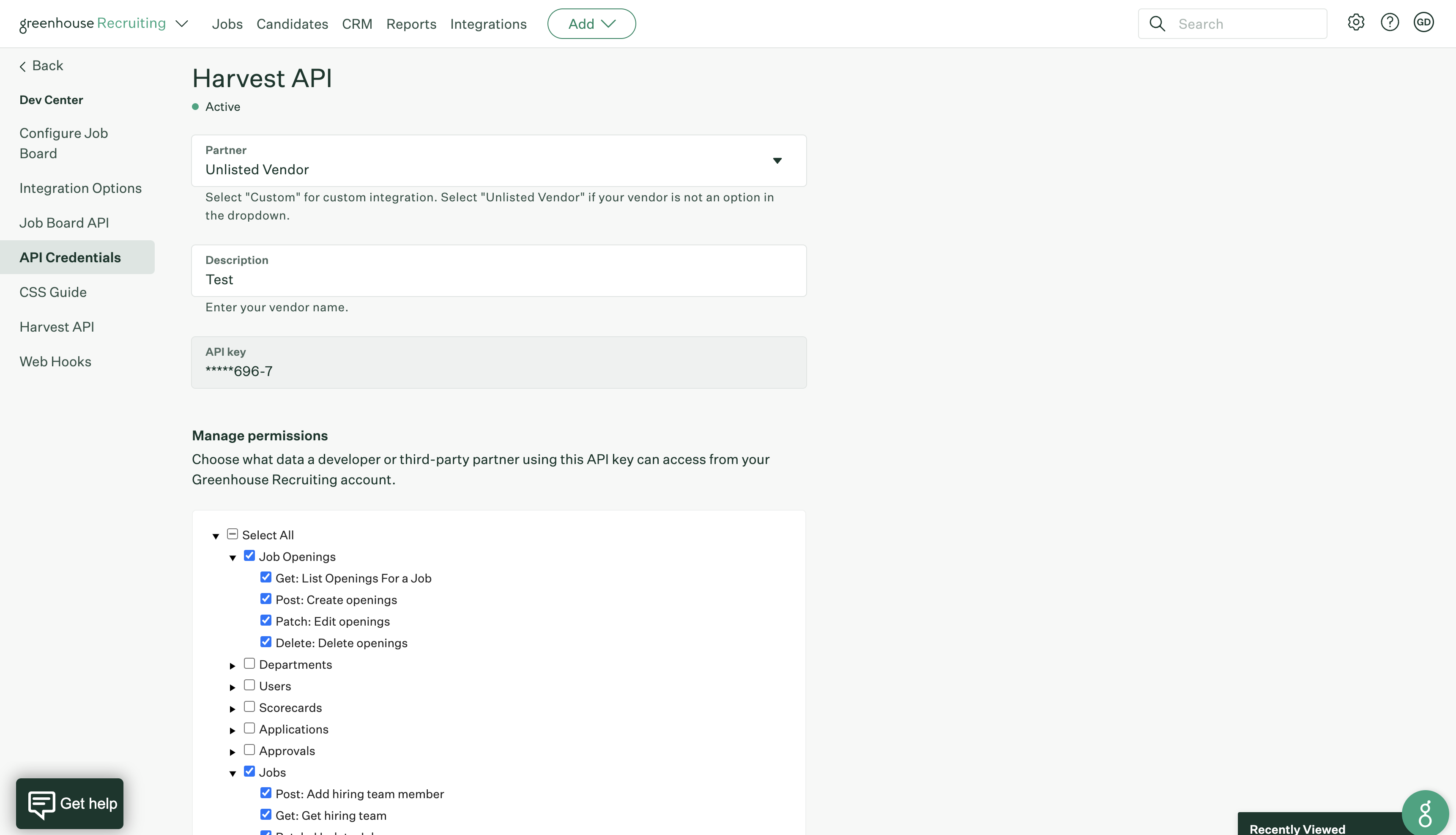Open the GD user avatar menu
The image size is (1456, 835).
[1423, 22]
